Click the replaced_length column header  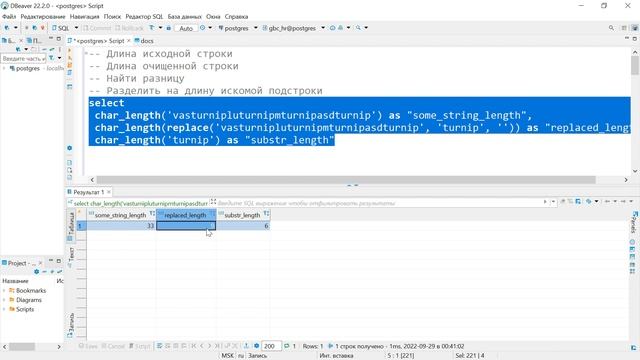(x=186, y=215)
